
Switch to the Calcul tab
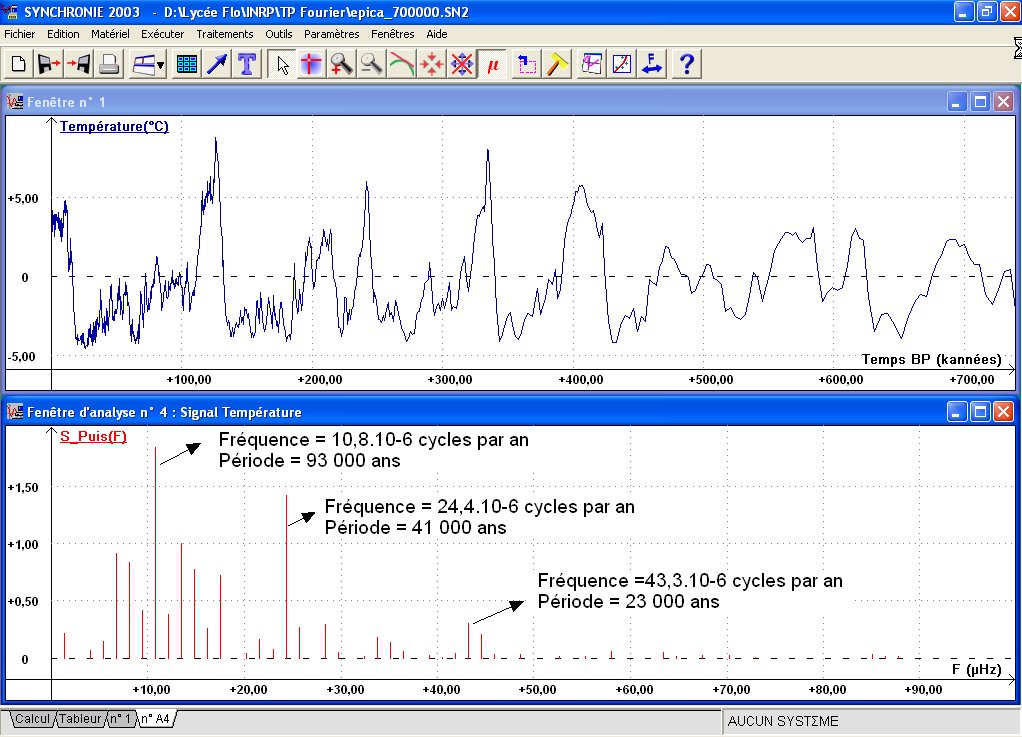[32, 718]
